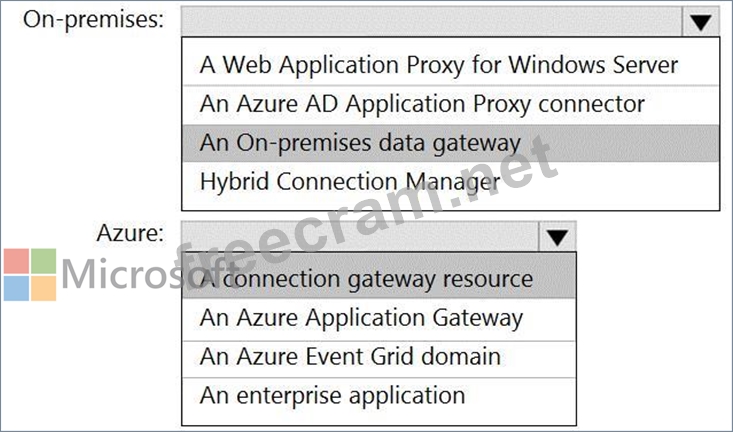733x432 pixels.
Task: Select Hybrid Connection Manager option
Action: coord(451,182)
